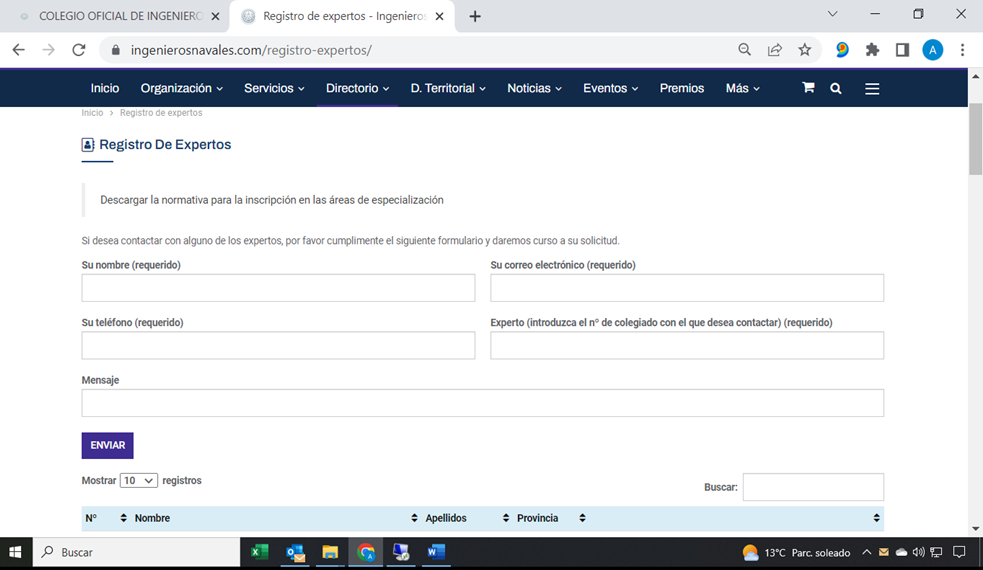Image resolution: width=983 pixels, height=570 pixels.
Task: Open weather widget in taskbar
Action: click(x=796, y=552)
